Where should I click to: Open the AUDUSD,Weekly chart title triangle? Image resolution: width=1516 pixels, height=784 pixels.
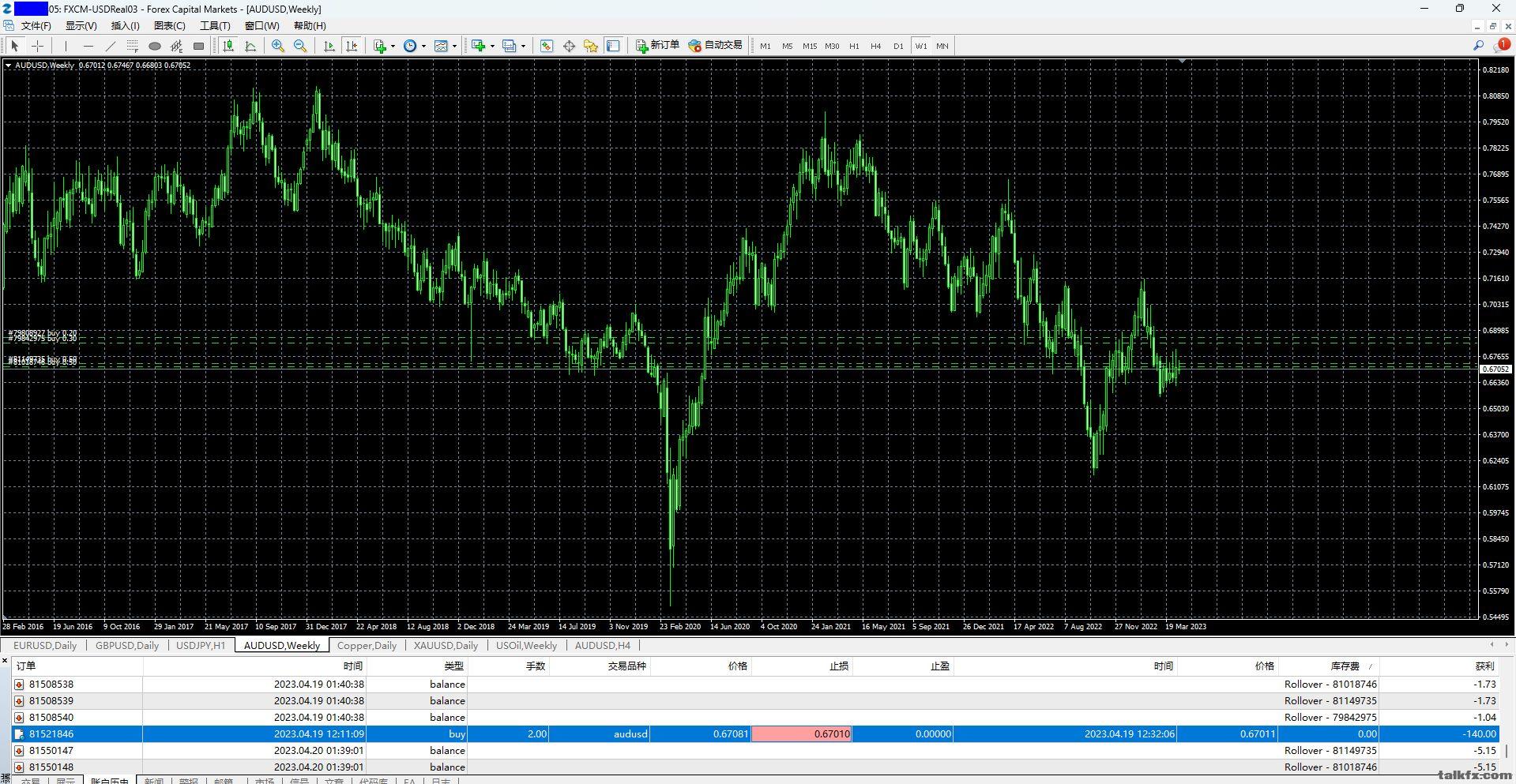tap(8, 66)
